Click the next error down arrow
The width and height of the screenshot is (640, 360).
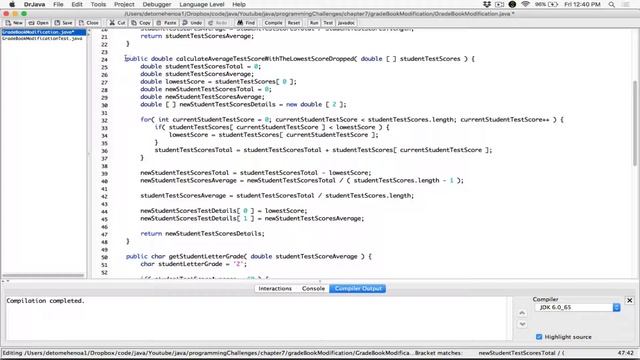522,324
